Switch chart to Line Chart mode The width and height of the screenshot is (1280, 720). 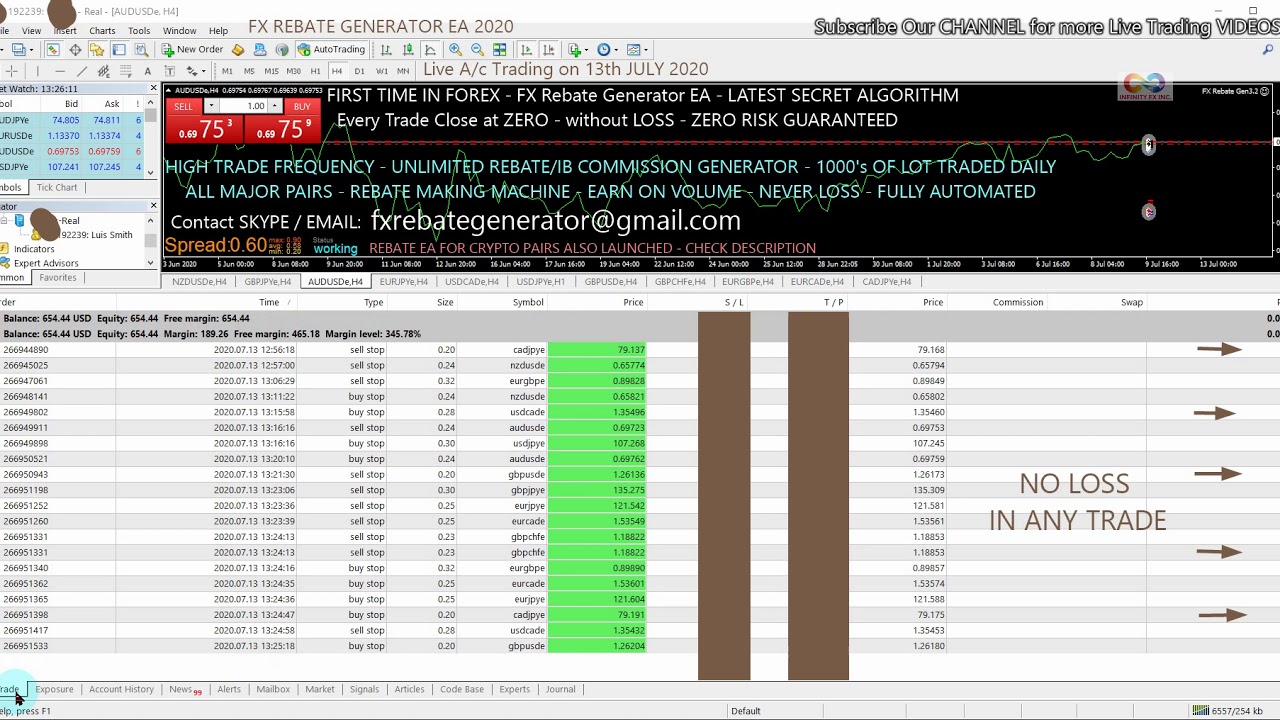pos(430,49)
